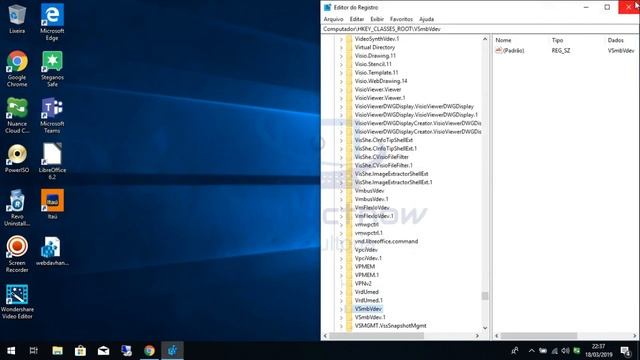Image resolution: width=640 pixels, height=360 pixels.
Task: Expand the Visio.Drawing.11 key
Action: (x=341, y=56)
